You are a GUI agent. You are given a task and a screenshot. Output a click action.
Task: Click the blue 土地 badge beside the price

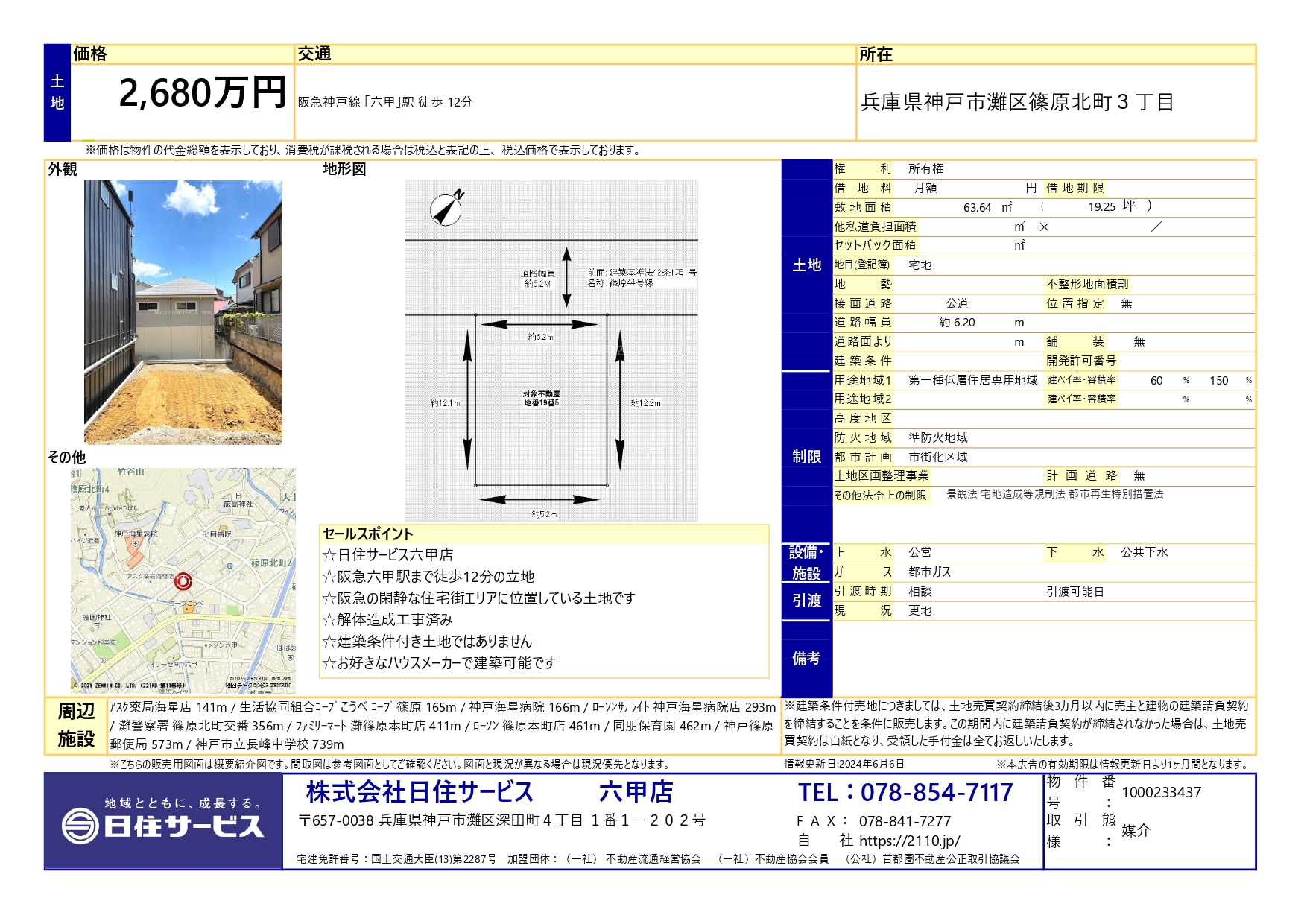tap(57, 93)
